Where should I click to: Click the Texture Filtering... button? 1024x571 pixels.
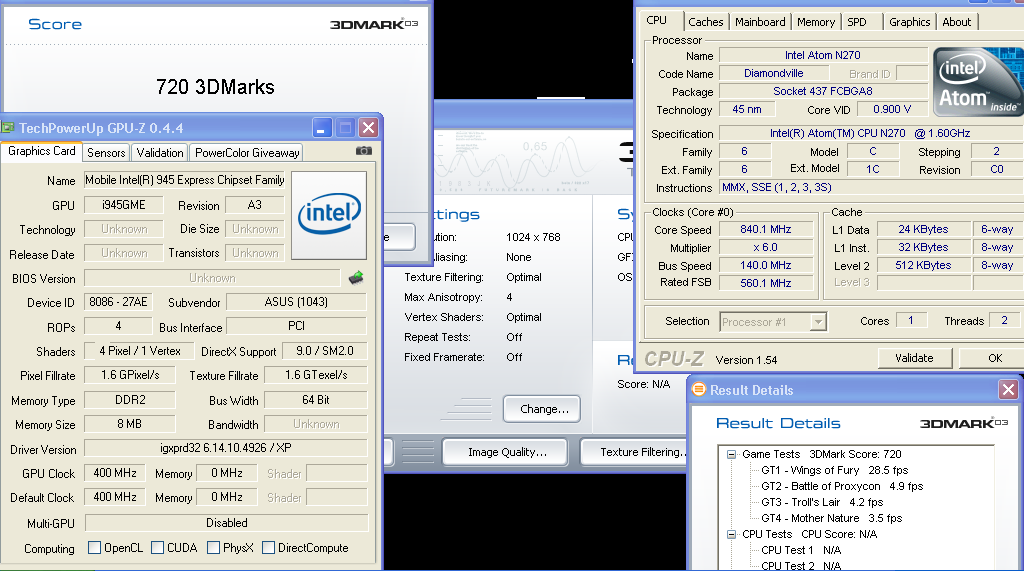635,452
